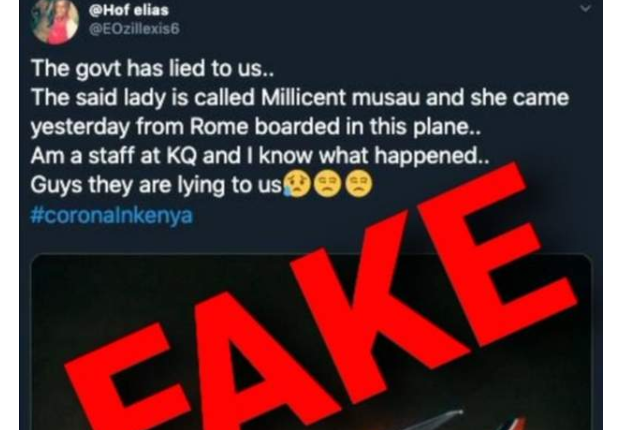Viewport: 628px width, 430px height.
Task: Click the crying face emoji
Action: click(297, 185)
